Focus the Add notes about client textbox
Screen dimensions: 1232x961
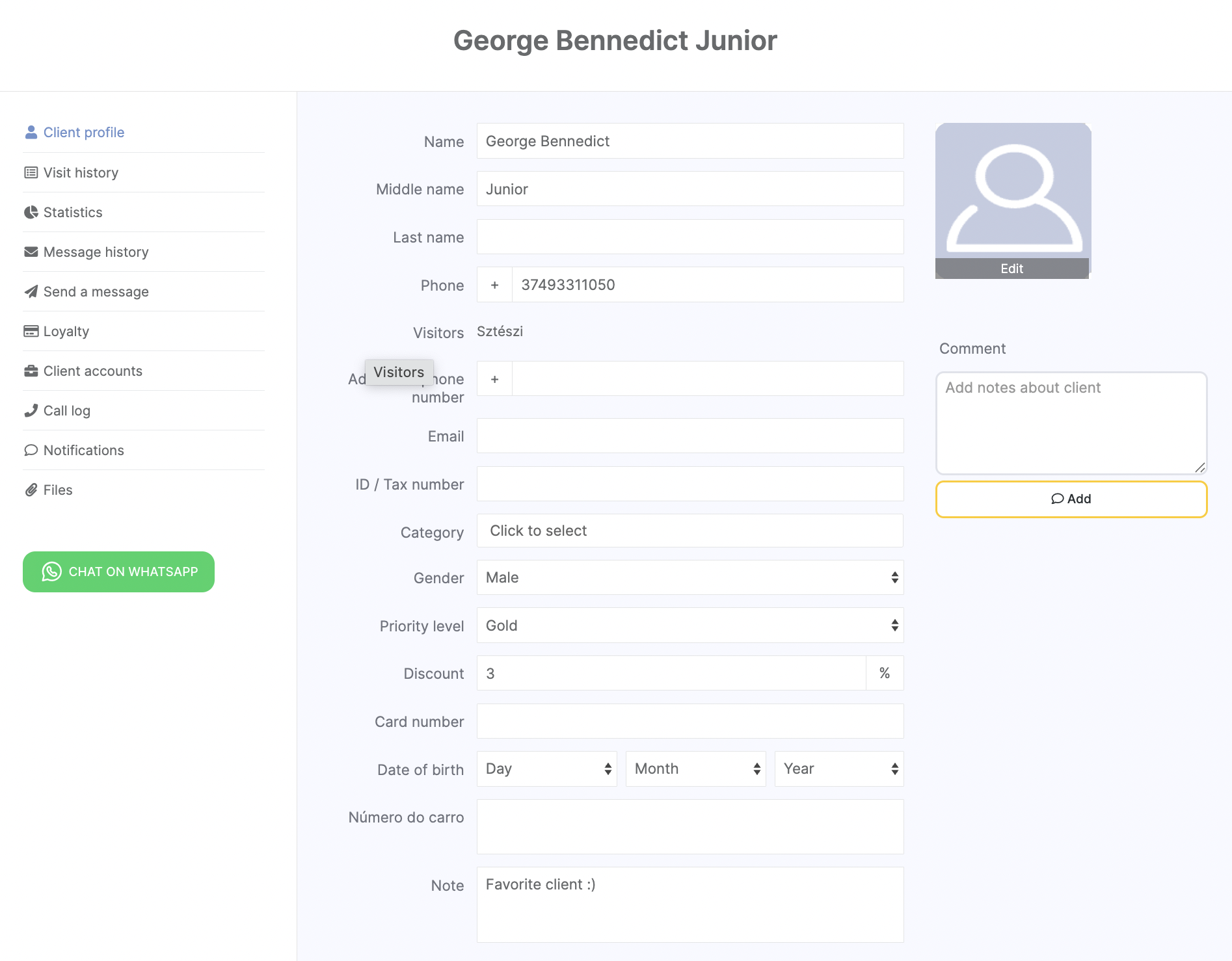click(1071, 423)
